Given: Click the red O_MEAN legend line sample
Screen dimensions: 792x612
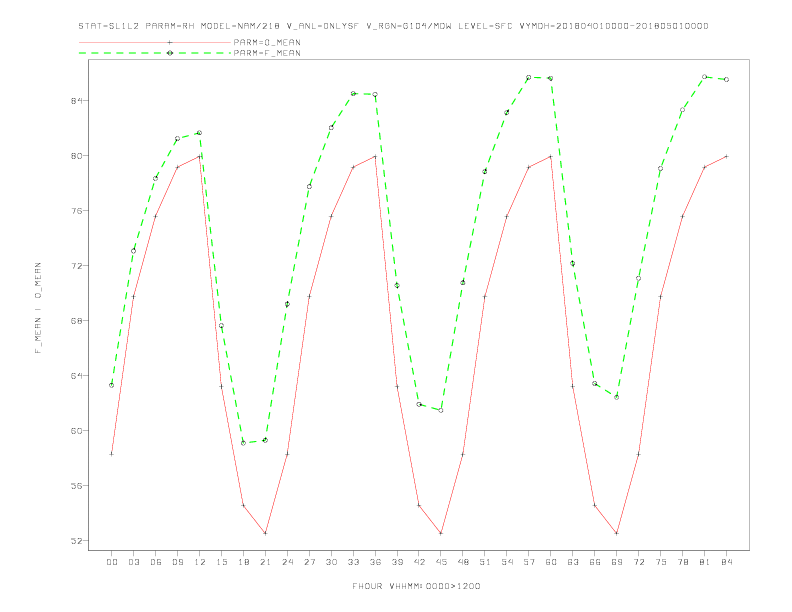Looking at the screenshot, I should (x=155, y=42).
